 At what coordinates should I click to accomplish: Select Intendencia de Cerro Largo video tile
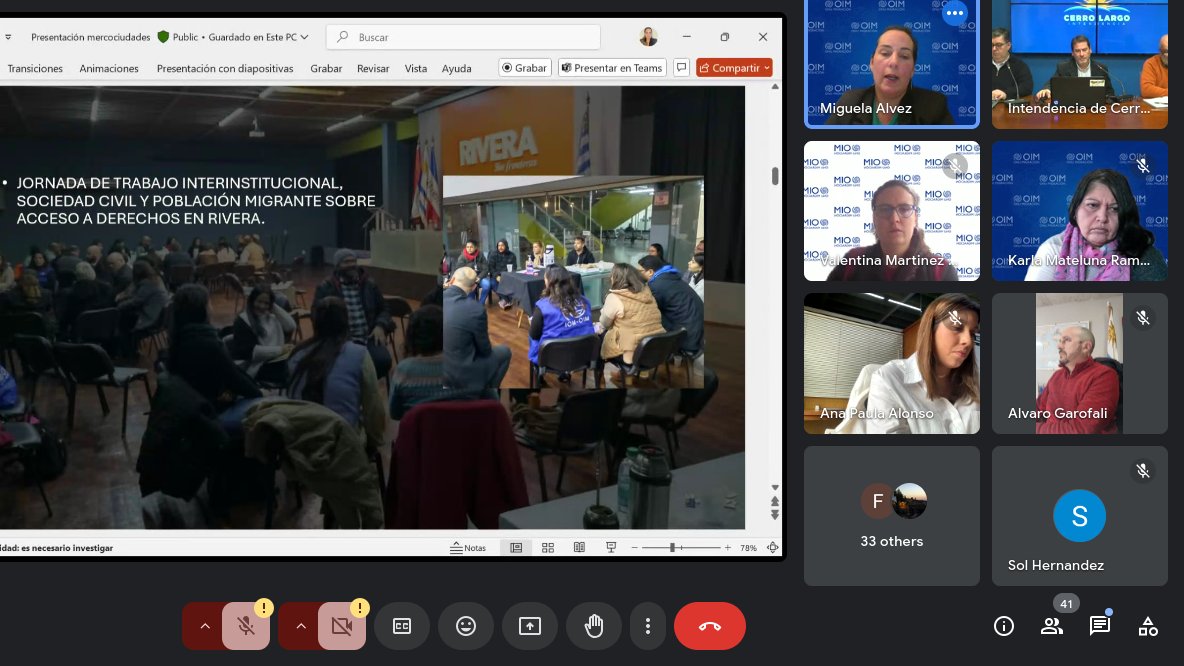[1080, 63]
